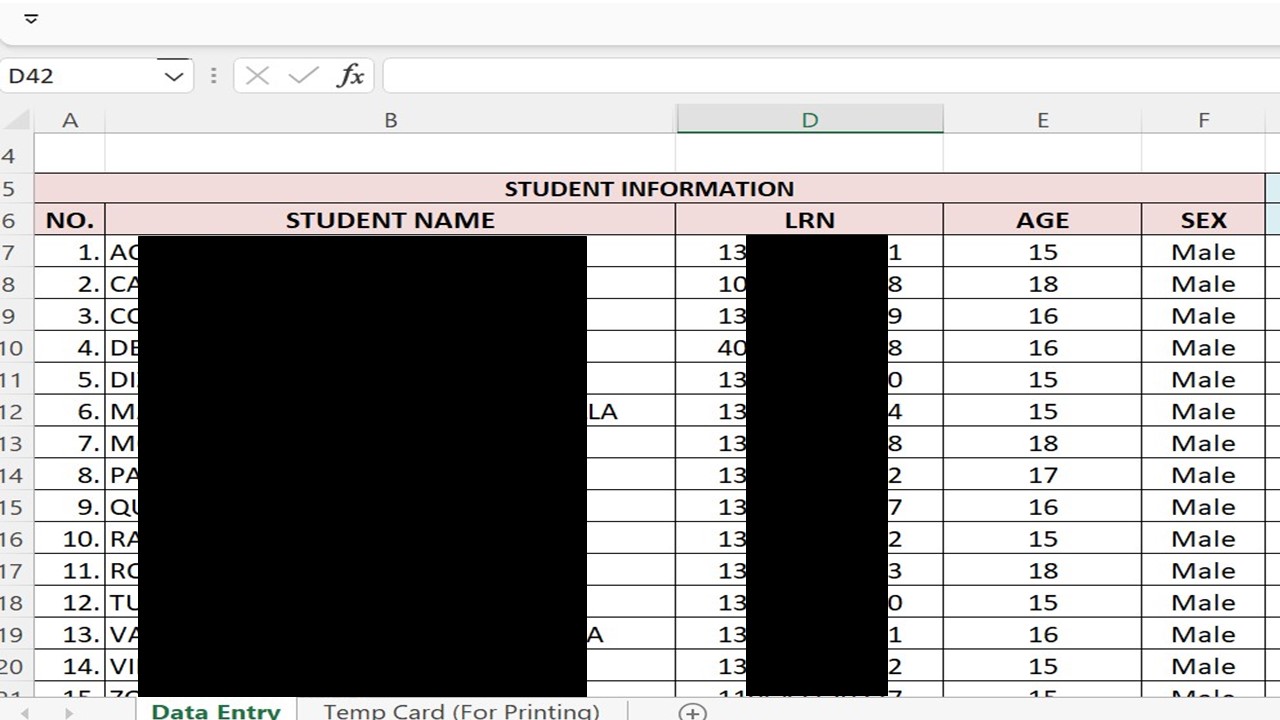Image resolution: width=1280 pixels, height=720 pixels.
Task: Click the formula bar options dots handle
Action: (x=213, y=76)
